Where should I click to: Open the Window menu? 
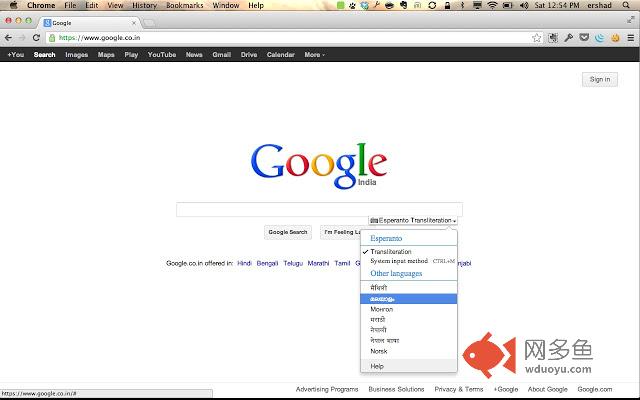(x=226, y=5)
